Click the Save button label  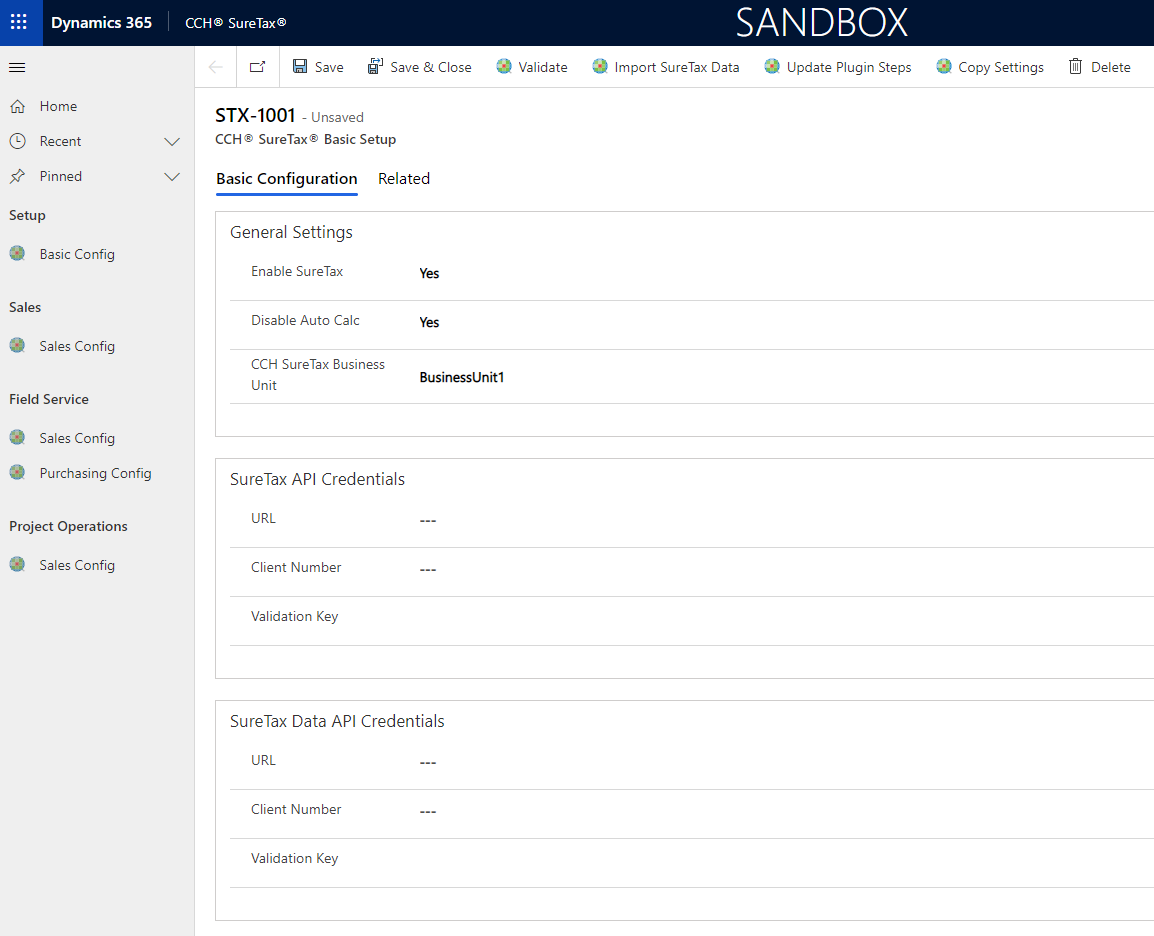329,68
